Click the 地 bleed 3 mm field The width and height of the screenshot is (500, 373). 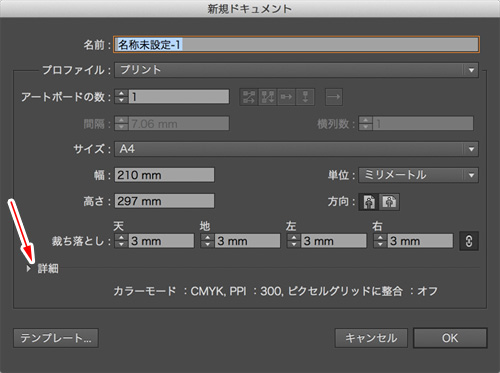(x=248, y=241)
